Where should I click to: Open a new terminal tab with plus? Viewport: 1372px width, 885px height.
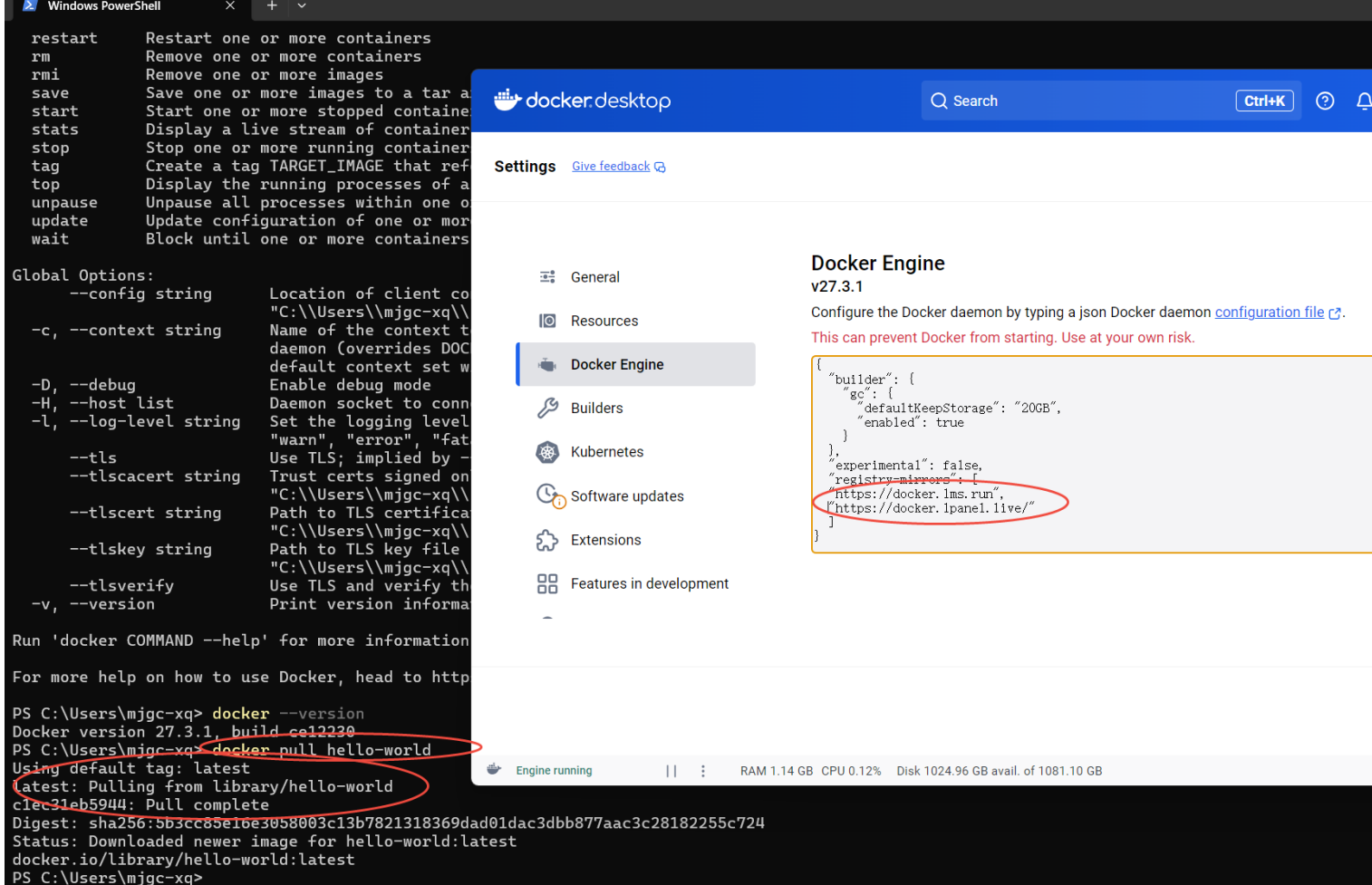coord(271,5)
